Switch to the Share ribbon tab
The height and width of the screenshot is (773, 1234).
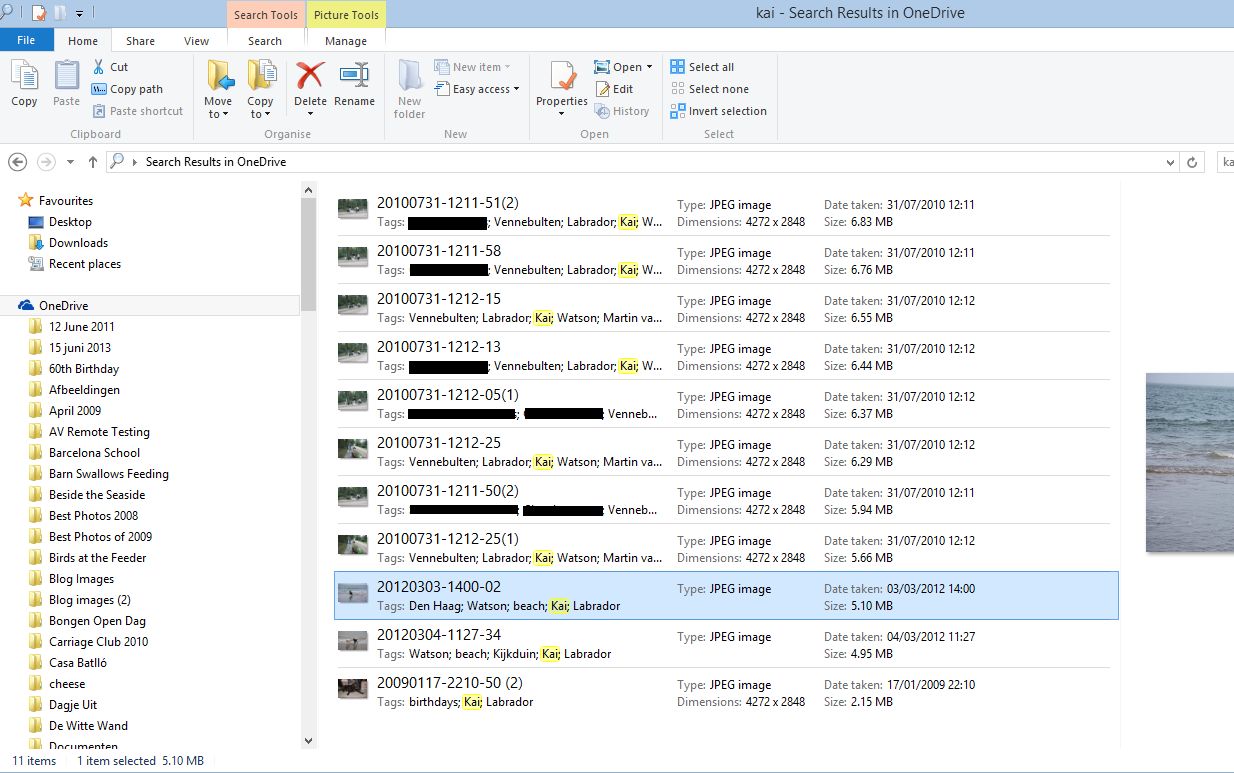(x=140, y=41)
